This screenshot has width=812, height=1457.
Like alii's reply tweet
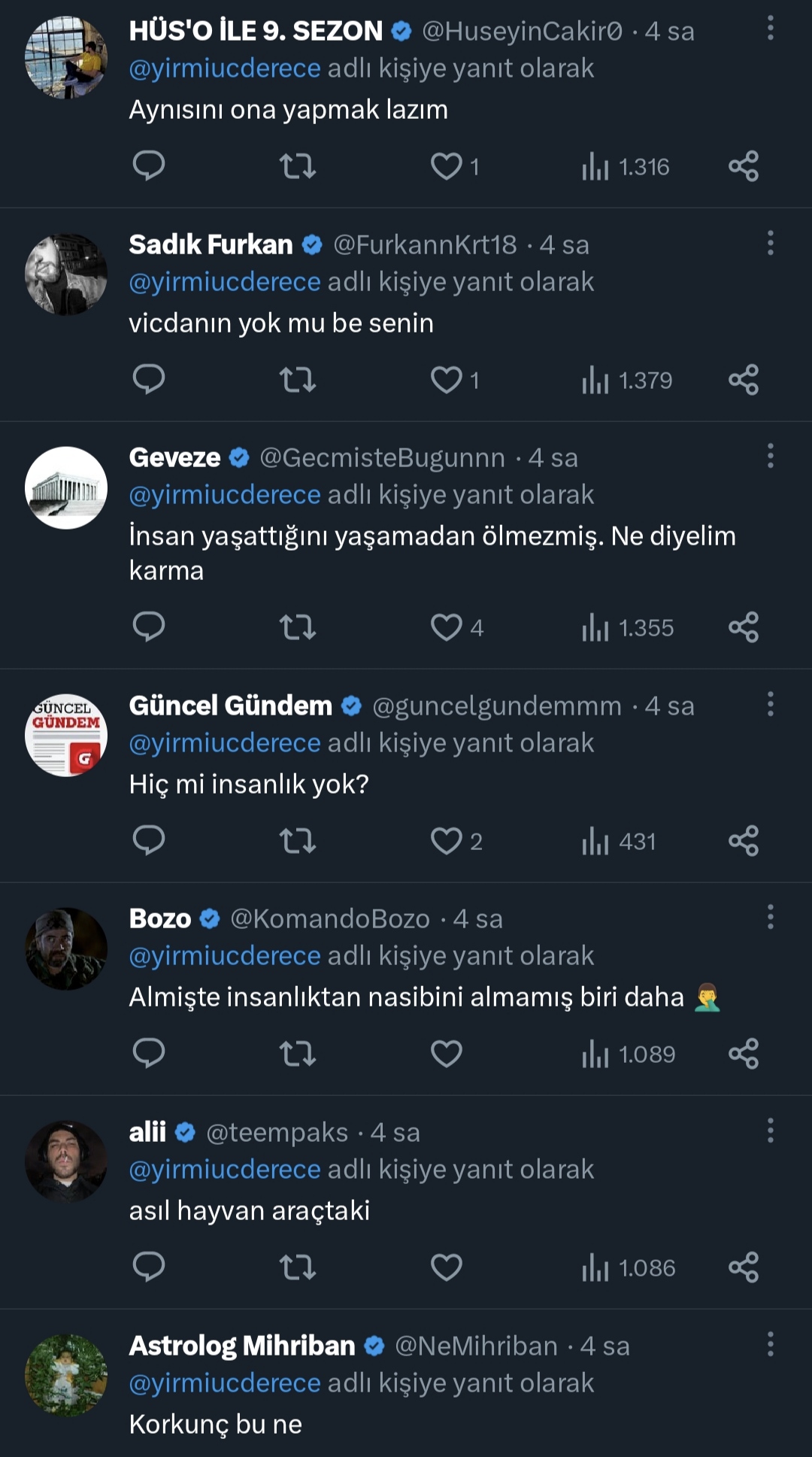coord(446,1267)
